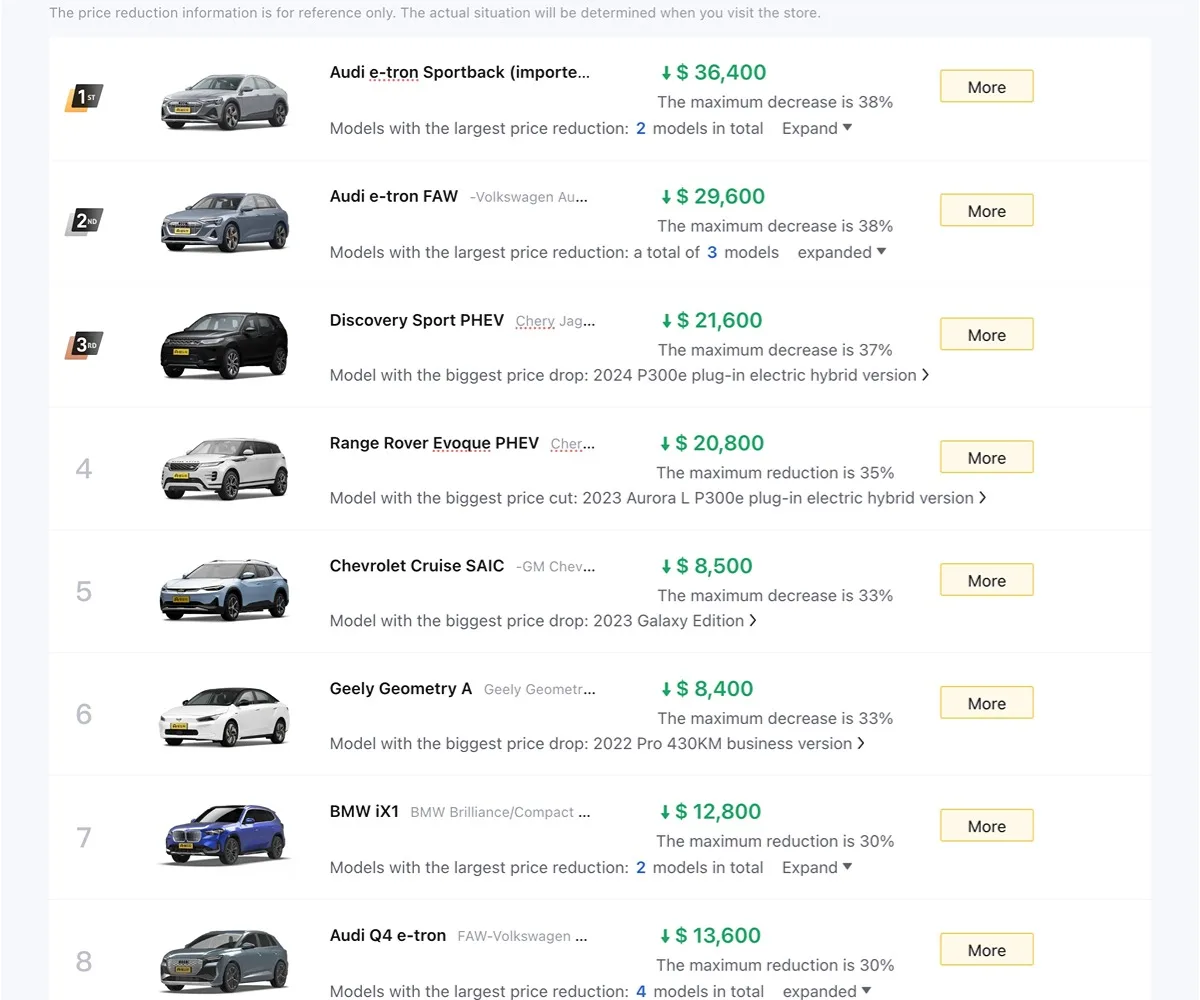
Task: Expand the BMW iX1 models list
Action: (x=817, y=867)
